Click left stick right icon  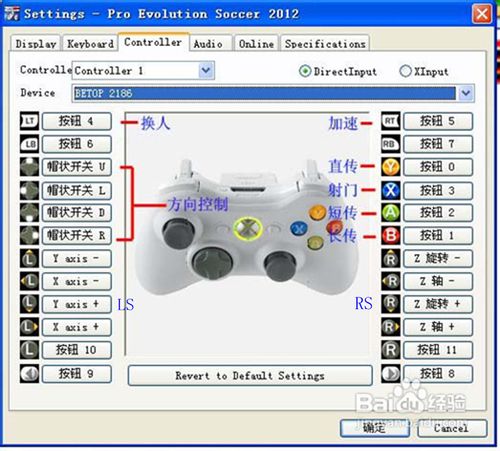click(x=29, y=327)
